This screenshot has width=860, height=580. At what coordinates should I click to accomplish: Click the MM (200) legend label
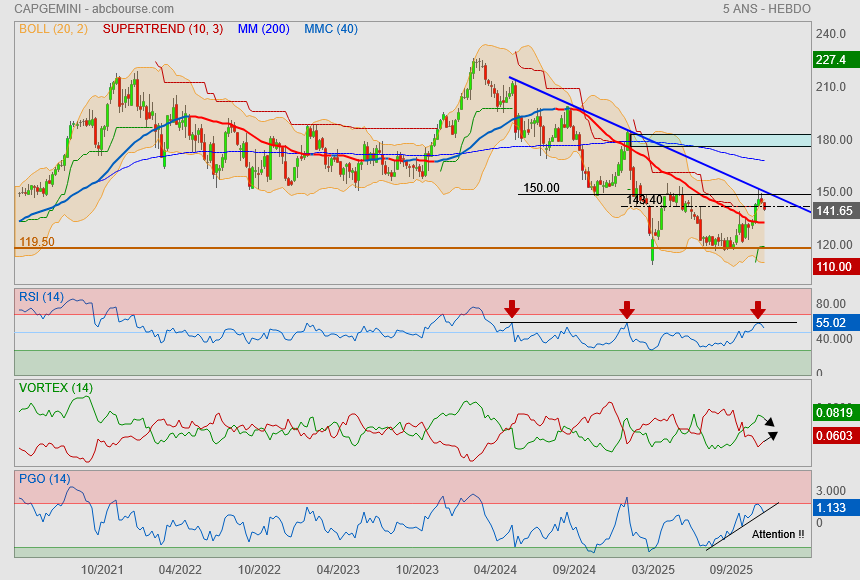click(265, 29)
